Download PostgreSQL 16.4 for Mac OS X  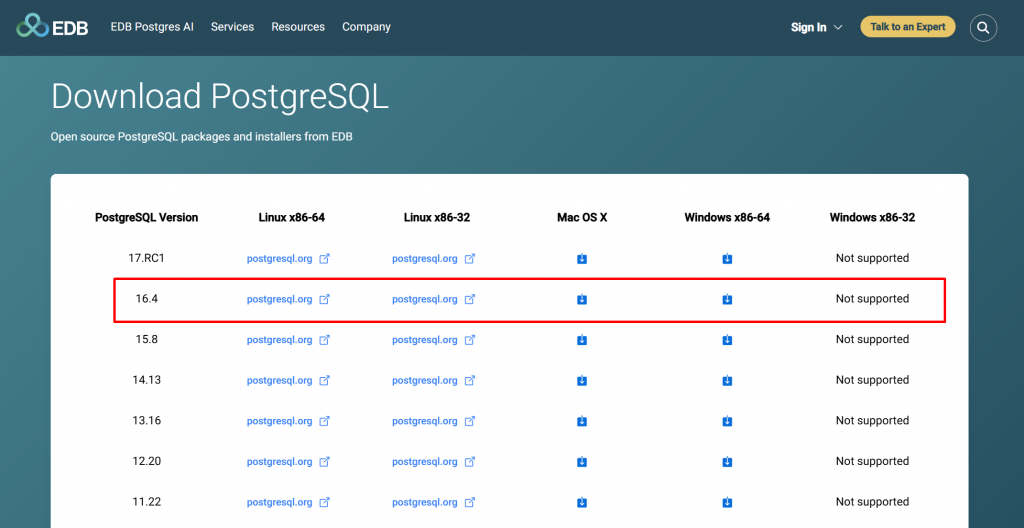[x=582, y=299]
